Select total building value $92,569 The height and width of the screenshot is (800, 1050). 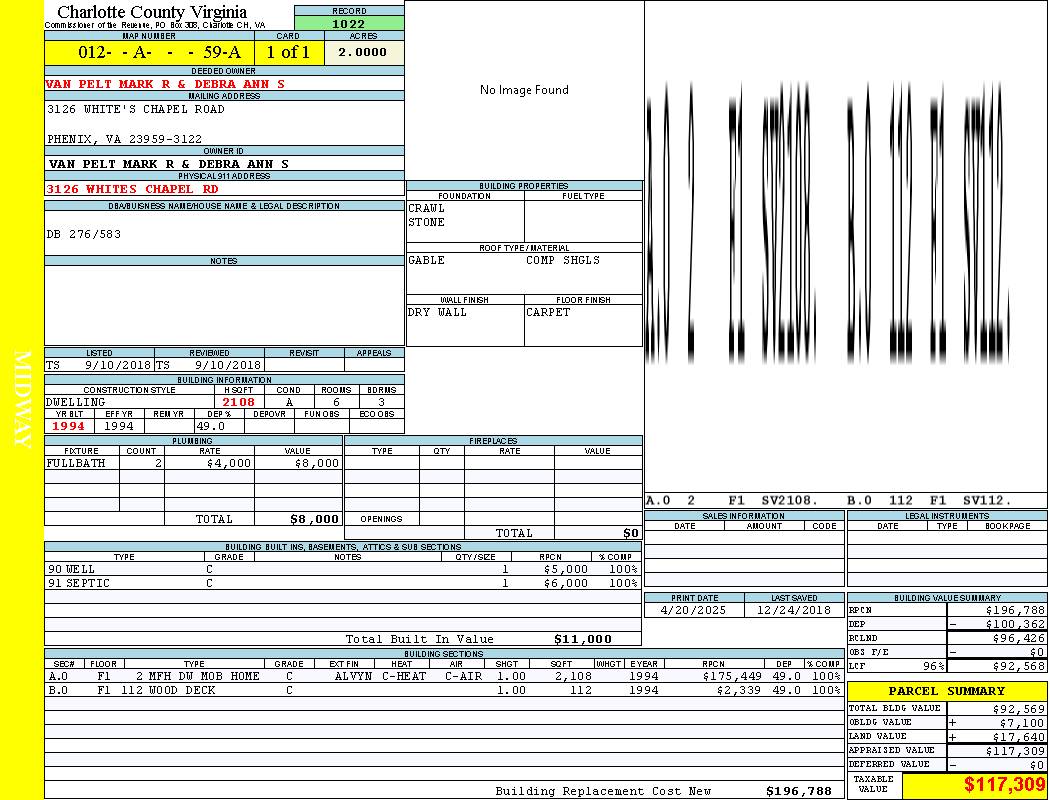[x=1019, y=709]
